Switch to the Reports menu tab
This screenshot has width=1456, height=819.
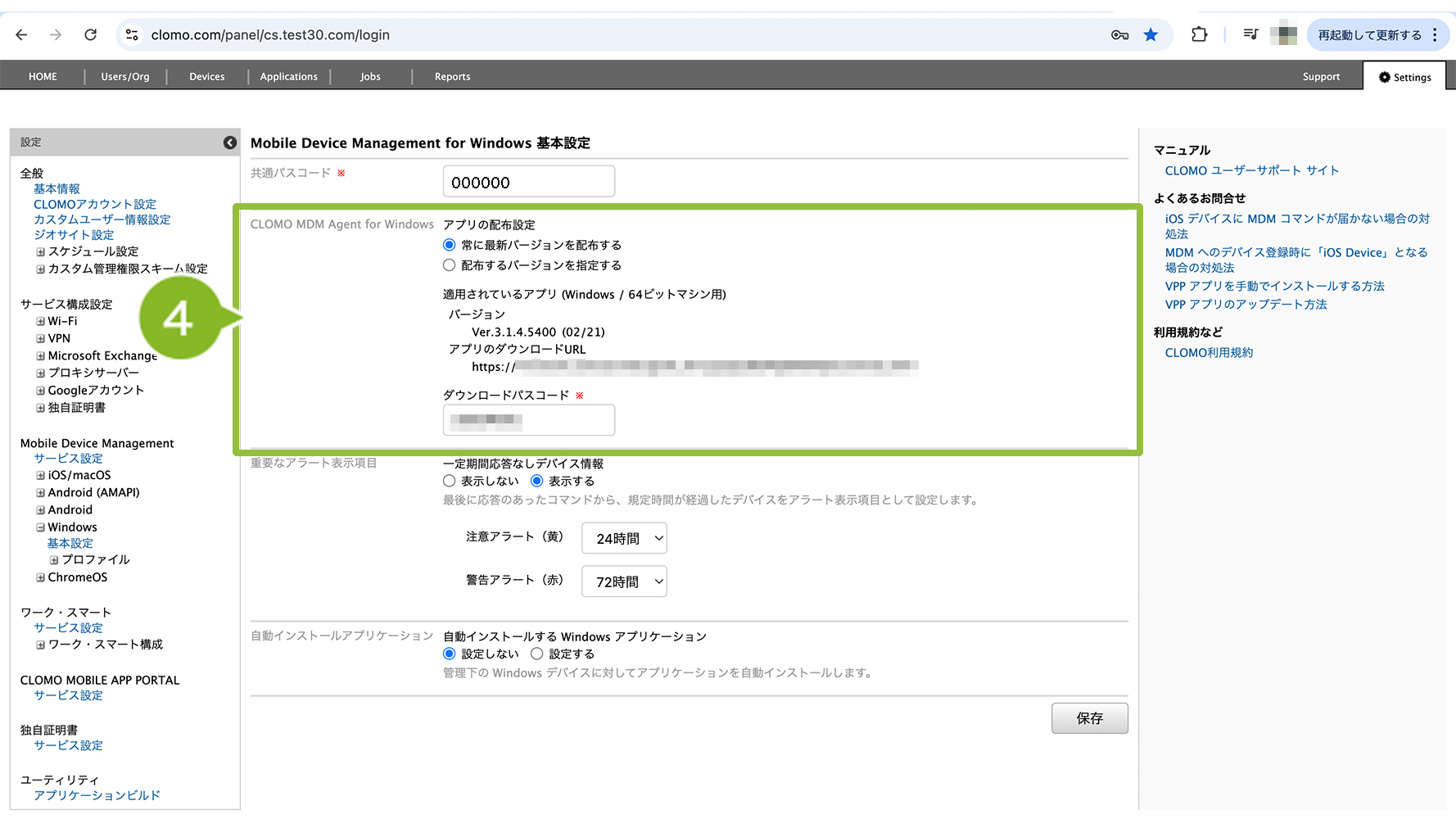pyautogui.click(x=452, y=77)
